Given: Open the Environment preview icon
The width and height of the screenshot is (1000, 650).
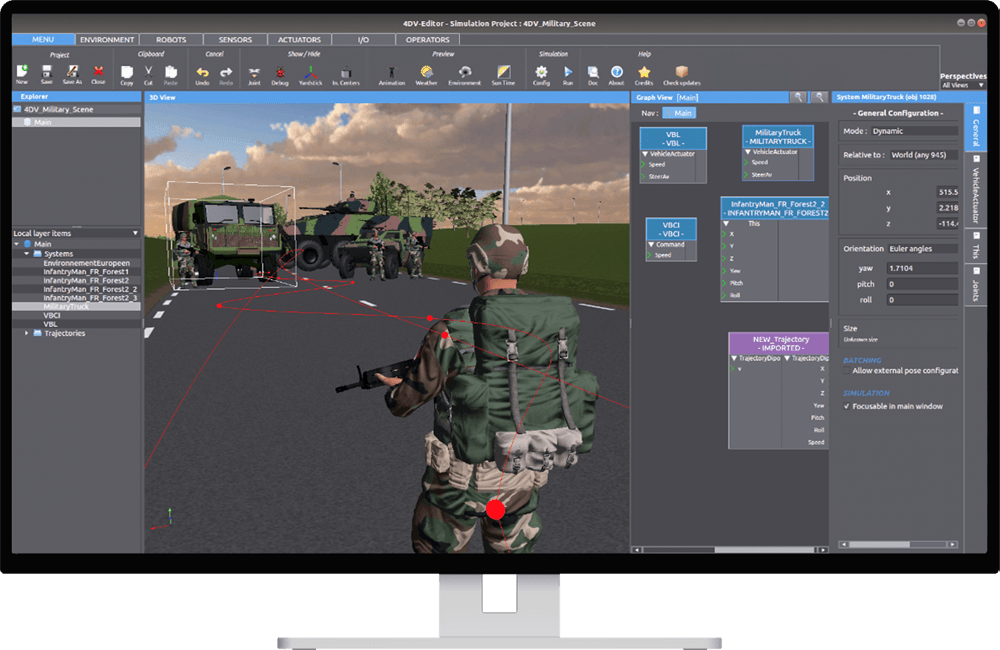Looking at the screenshot, I should (x=463, y=70).
